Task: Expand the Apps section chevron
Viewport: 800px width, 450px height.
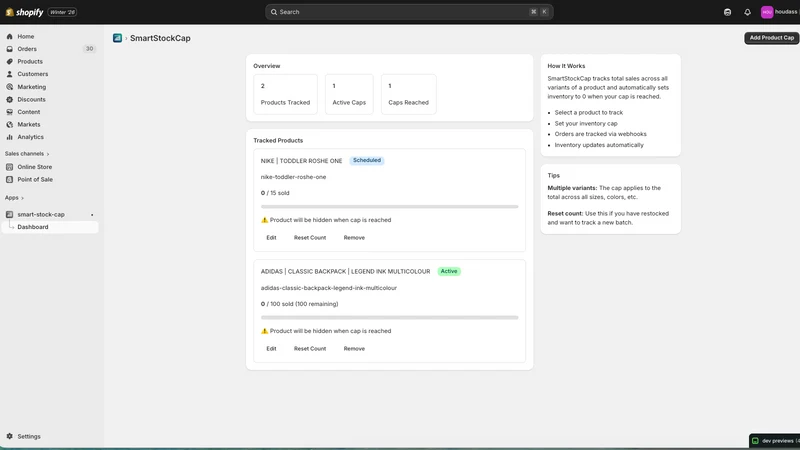Action: point(22,198)
